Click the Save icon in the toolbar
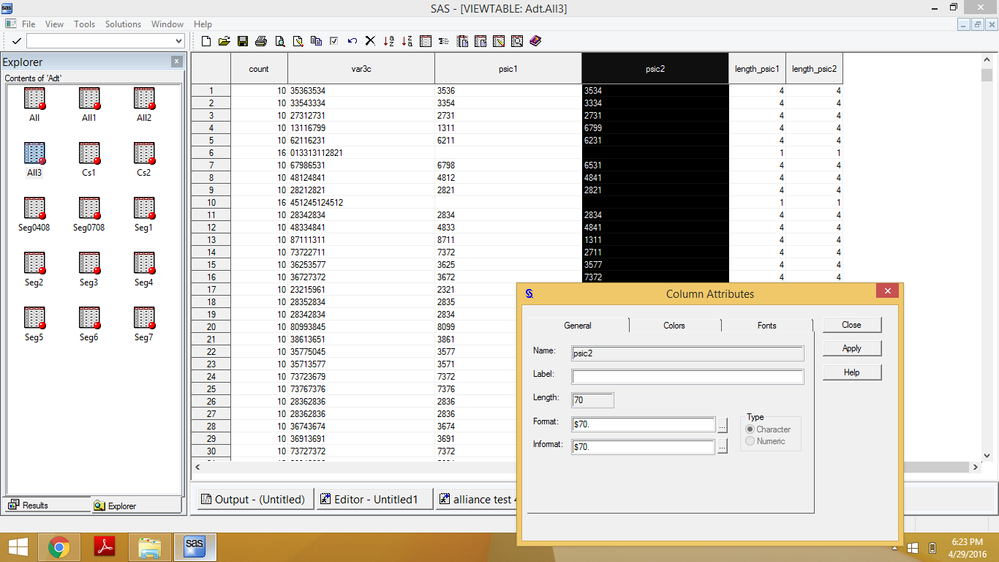This screenshot has height=562, width=999. click(242, 41)
